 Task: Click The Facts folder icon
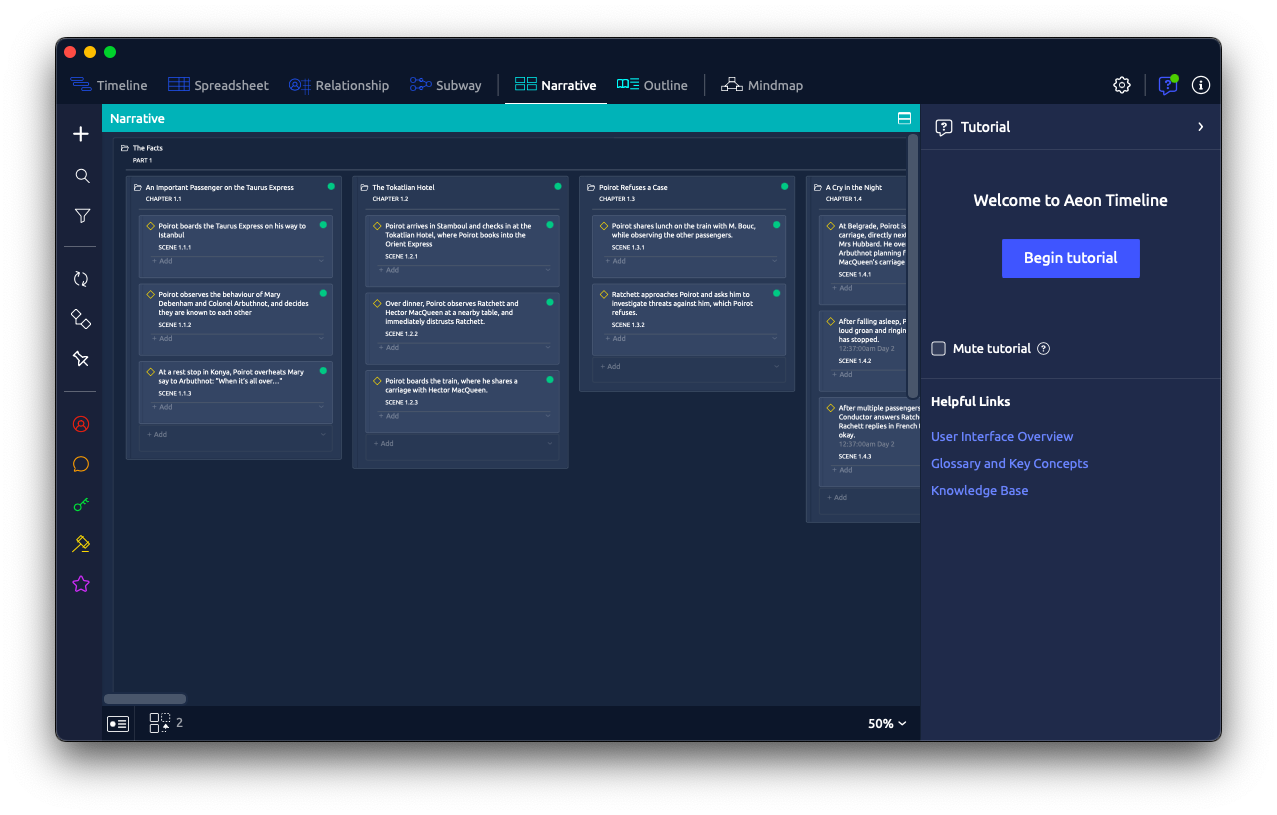tap(125, 148)
